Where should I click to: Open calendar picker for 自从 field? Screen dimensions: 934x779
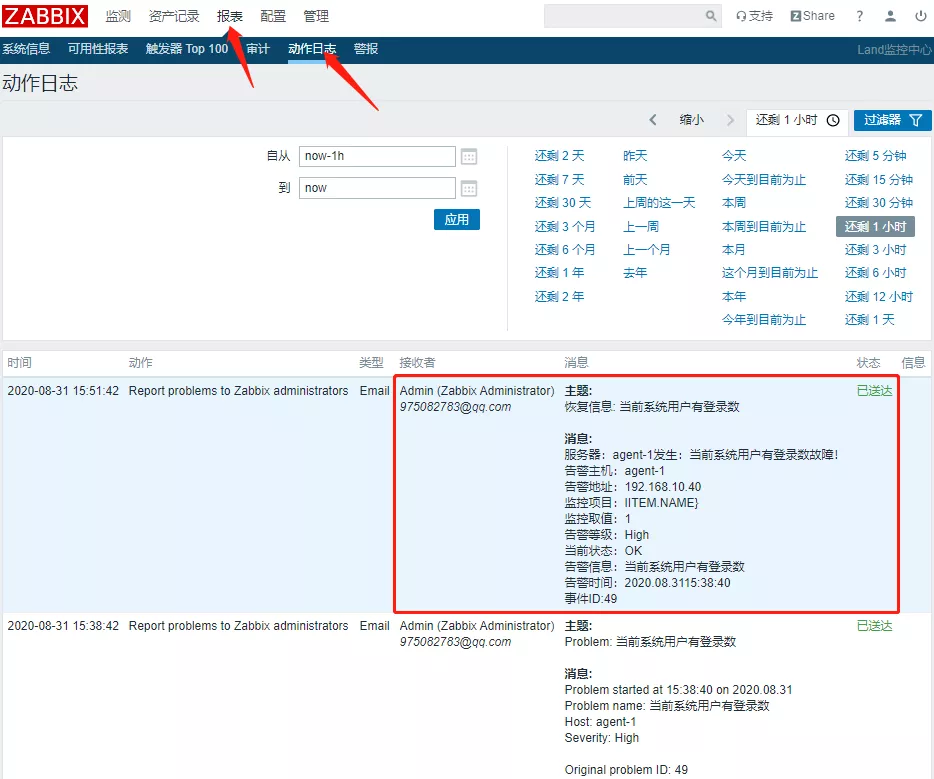(469, 157)
